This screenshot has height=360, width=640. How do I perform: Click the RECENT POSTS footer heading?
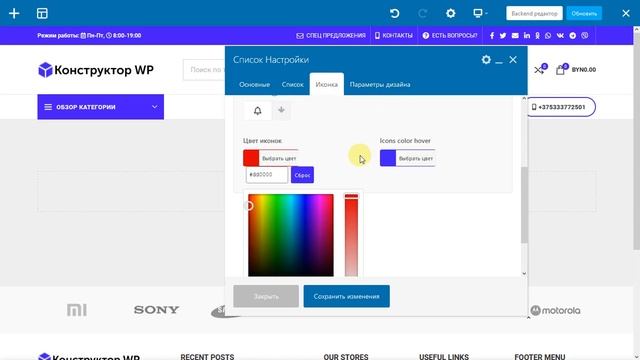[207, 357]
